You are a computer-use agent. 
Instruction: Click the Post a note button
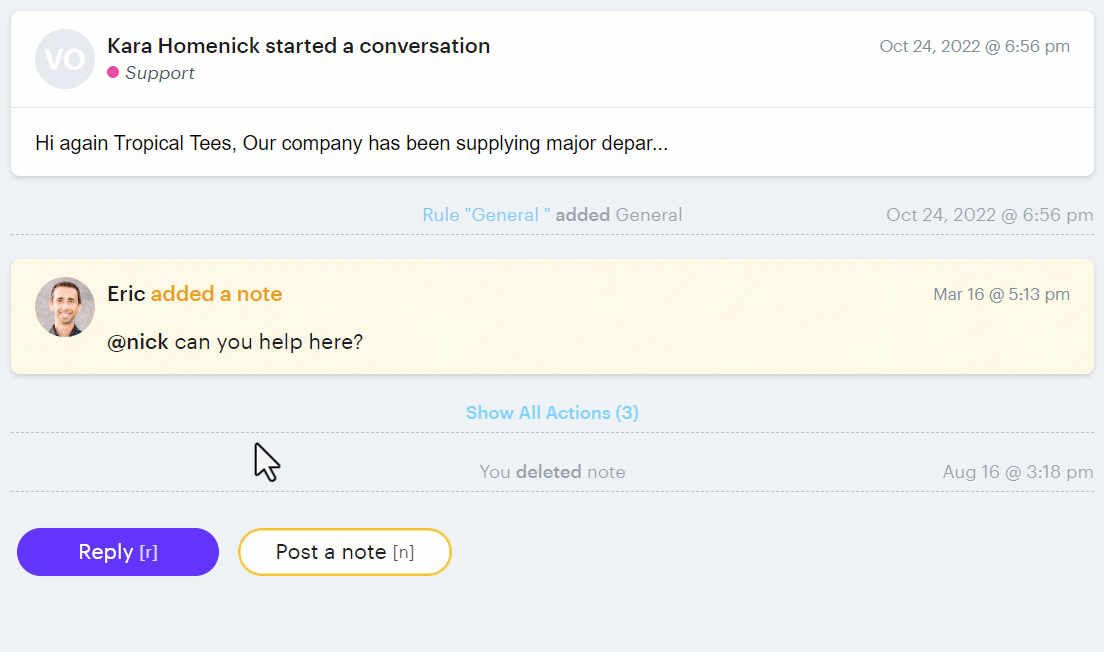(344, 552)
